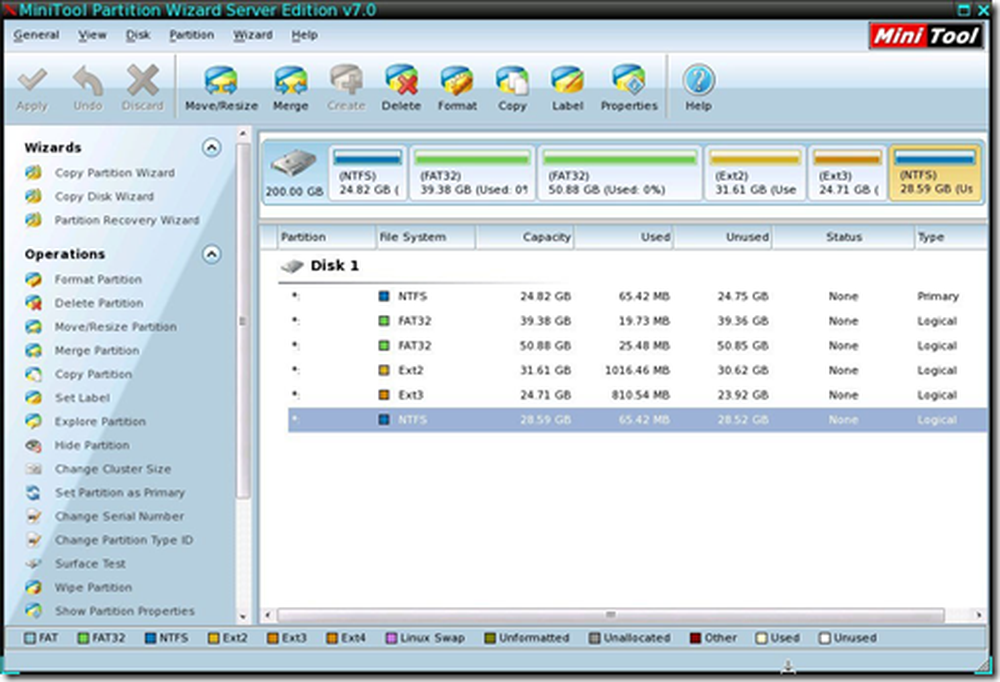Select the 50.88 GB FAT32 block in disk map
The height and width of the screenshot is (682, 1000).
pos(620,173)
